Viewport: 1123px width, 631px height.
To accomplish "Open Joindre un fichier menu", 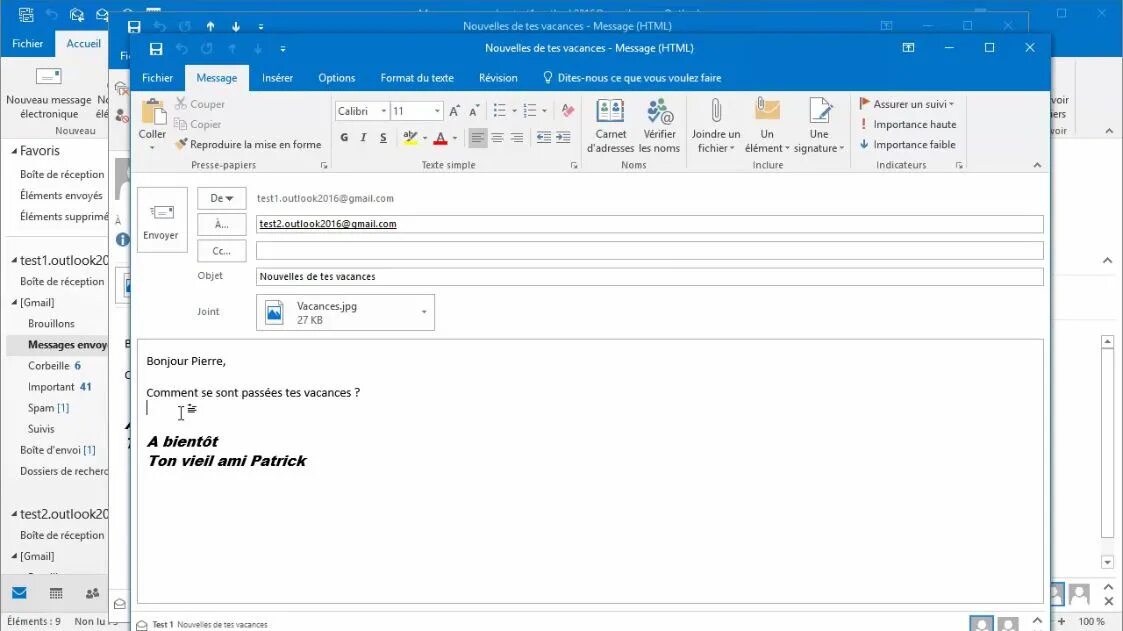I will [x=715, y=126].
